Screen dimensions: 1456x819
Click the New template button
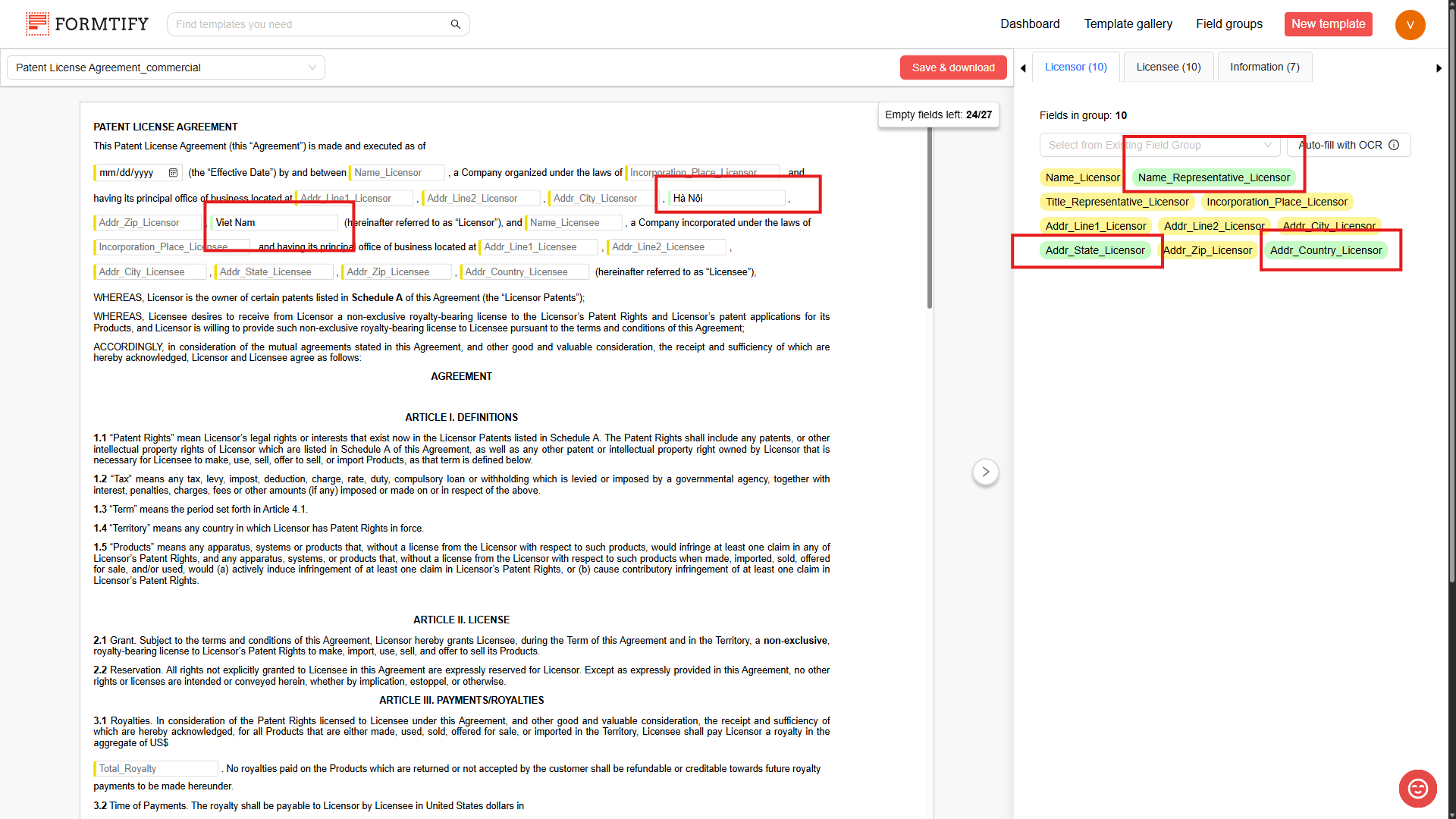point(1328,24)
